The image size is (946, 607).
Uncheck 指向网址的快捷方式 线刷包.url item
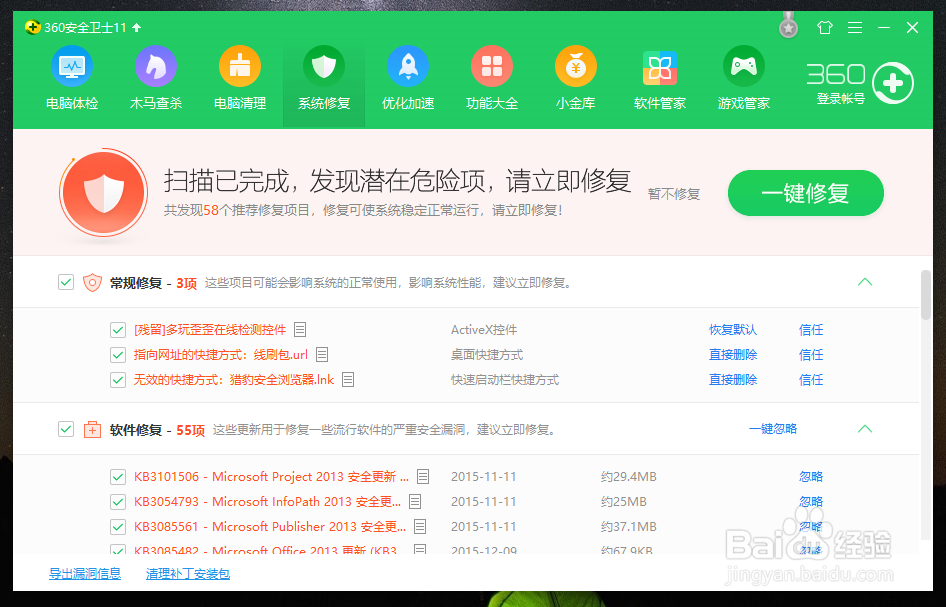[x=118, y=355]
